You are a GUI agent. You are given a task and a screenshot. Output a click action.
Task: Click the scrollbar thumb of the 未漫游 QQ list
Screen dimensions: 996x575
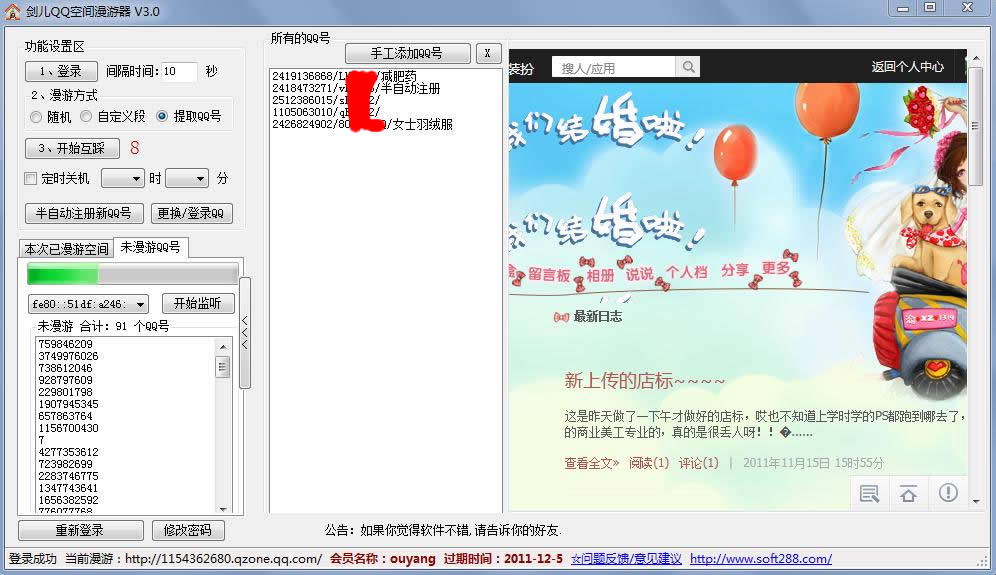click(x=222, y=367)
